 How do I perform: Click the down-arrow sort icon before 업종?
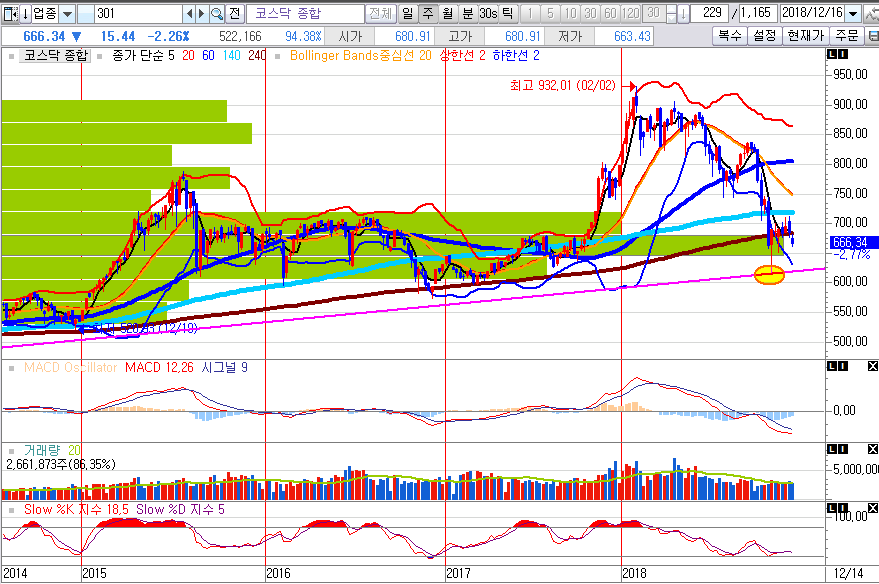click(24, 14)
